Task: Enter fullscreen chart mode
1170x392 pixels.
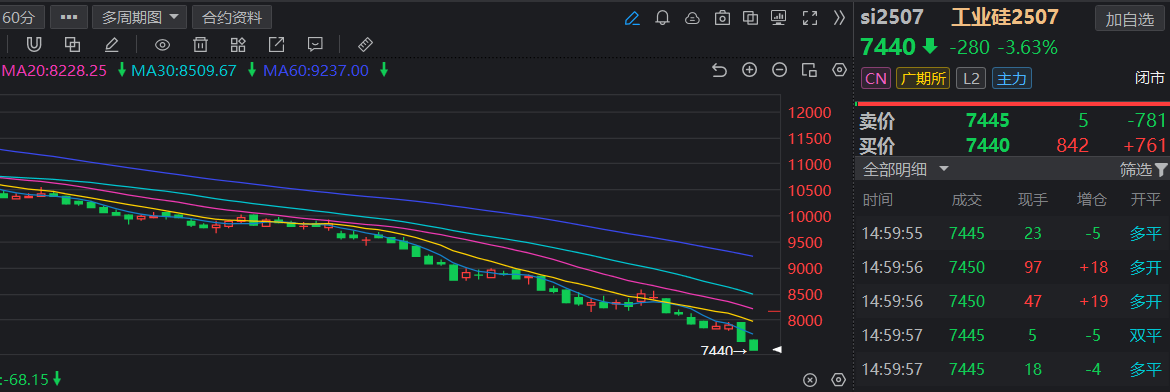Action: click(x=810, y=17)
